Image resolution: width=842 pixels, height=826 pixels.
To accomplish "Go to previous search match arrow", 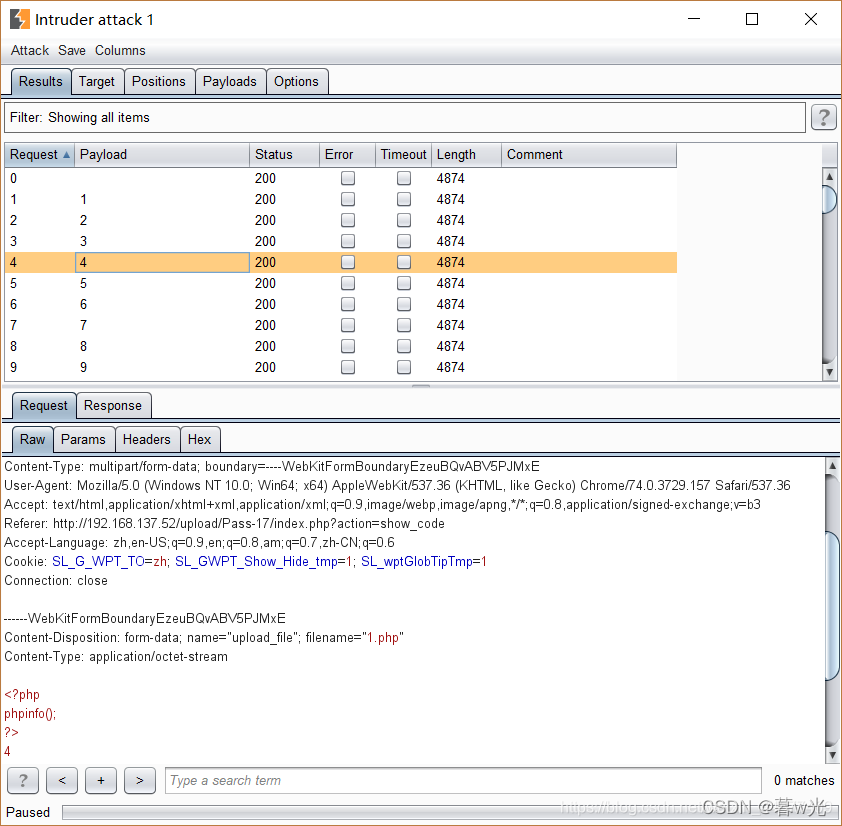I will [62, 780].
